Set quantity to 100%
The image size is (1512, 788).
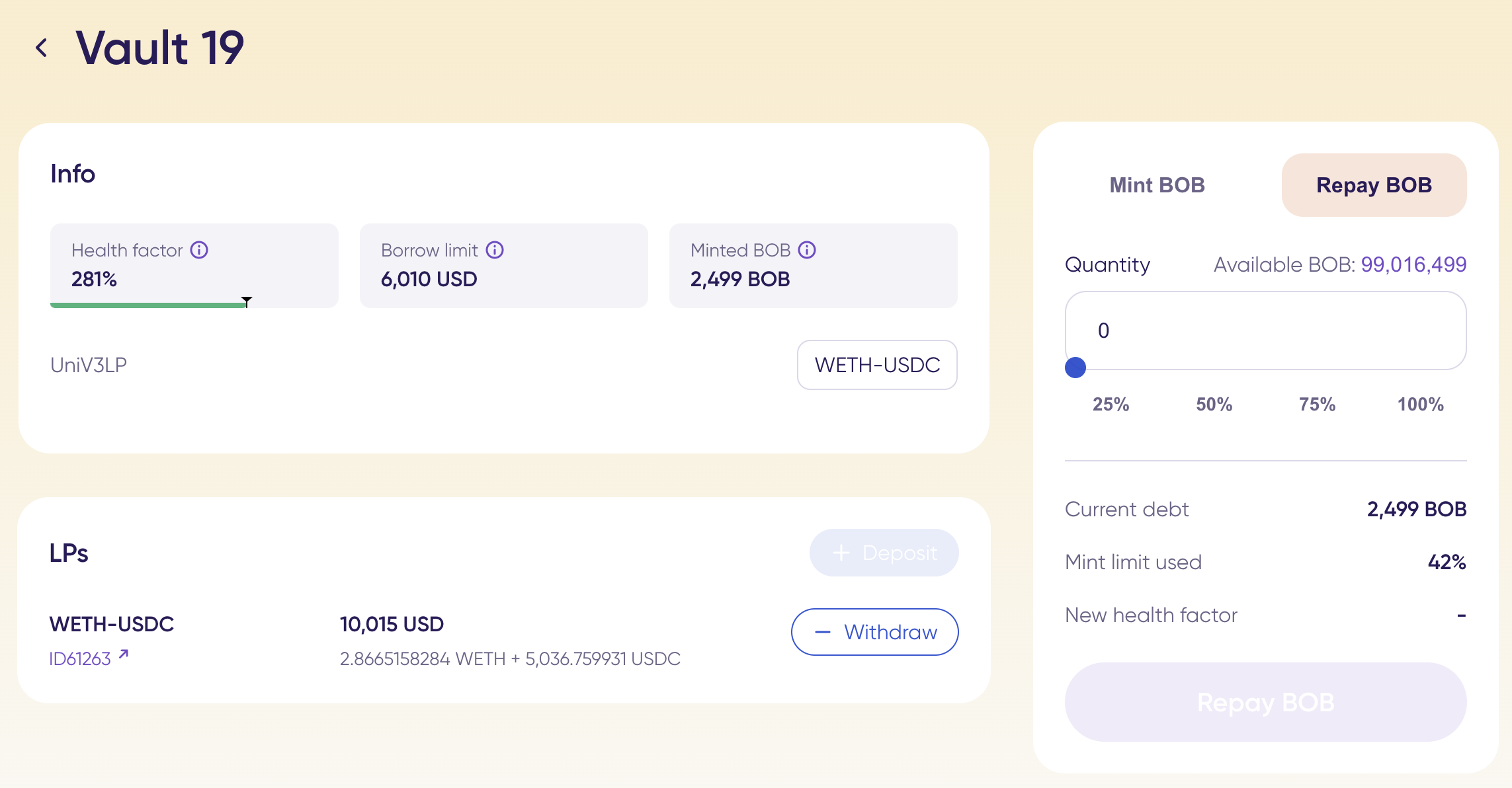point(1420,405)
